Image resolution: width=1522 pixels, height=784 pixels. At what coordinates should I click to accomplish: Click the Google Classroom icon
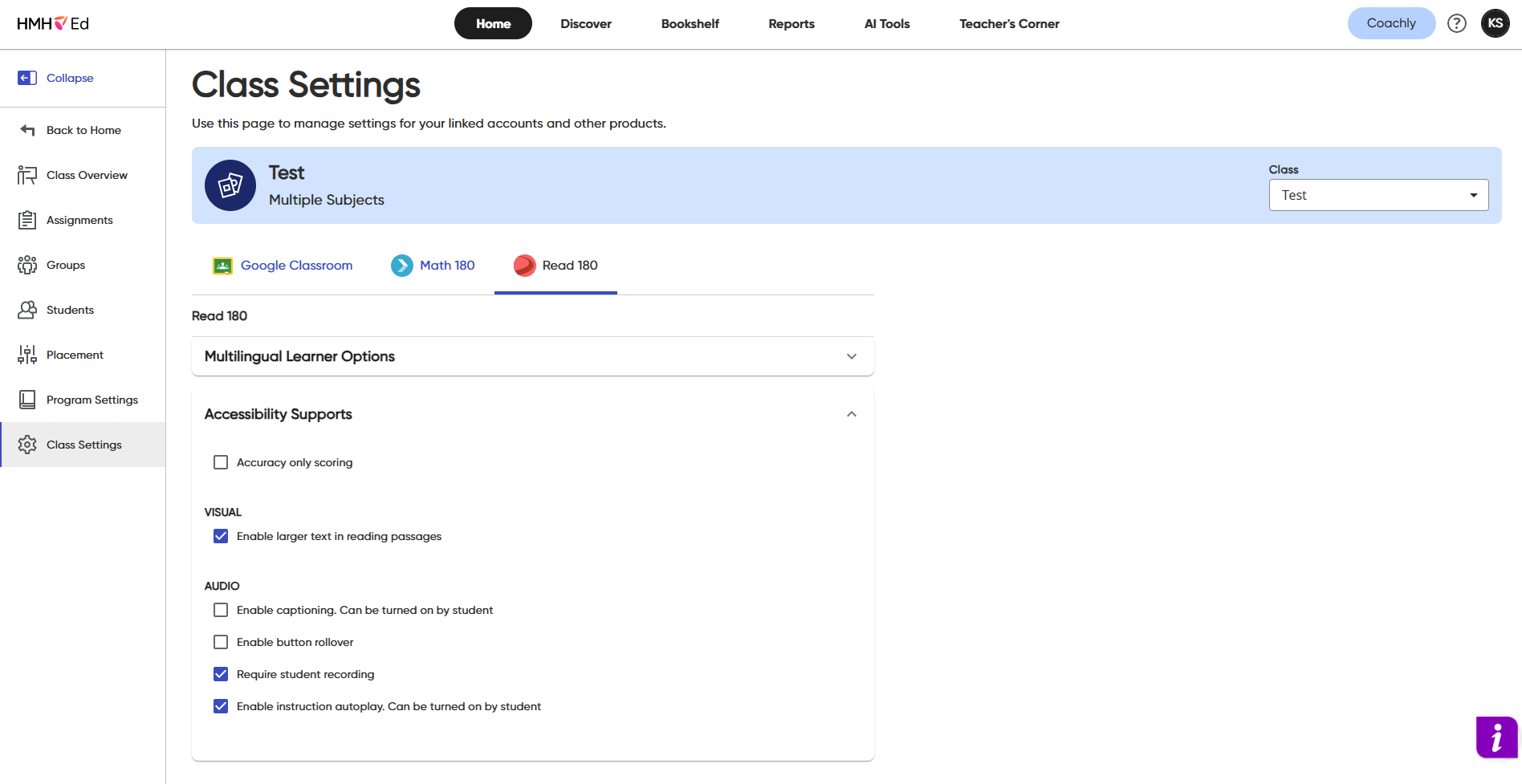pos(222,266)
